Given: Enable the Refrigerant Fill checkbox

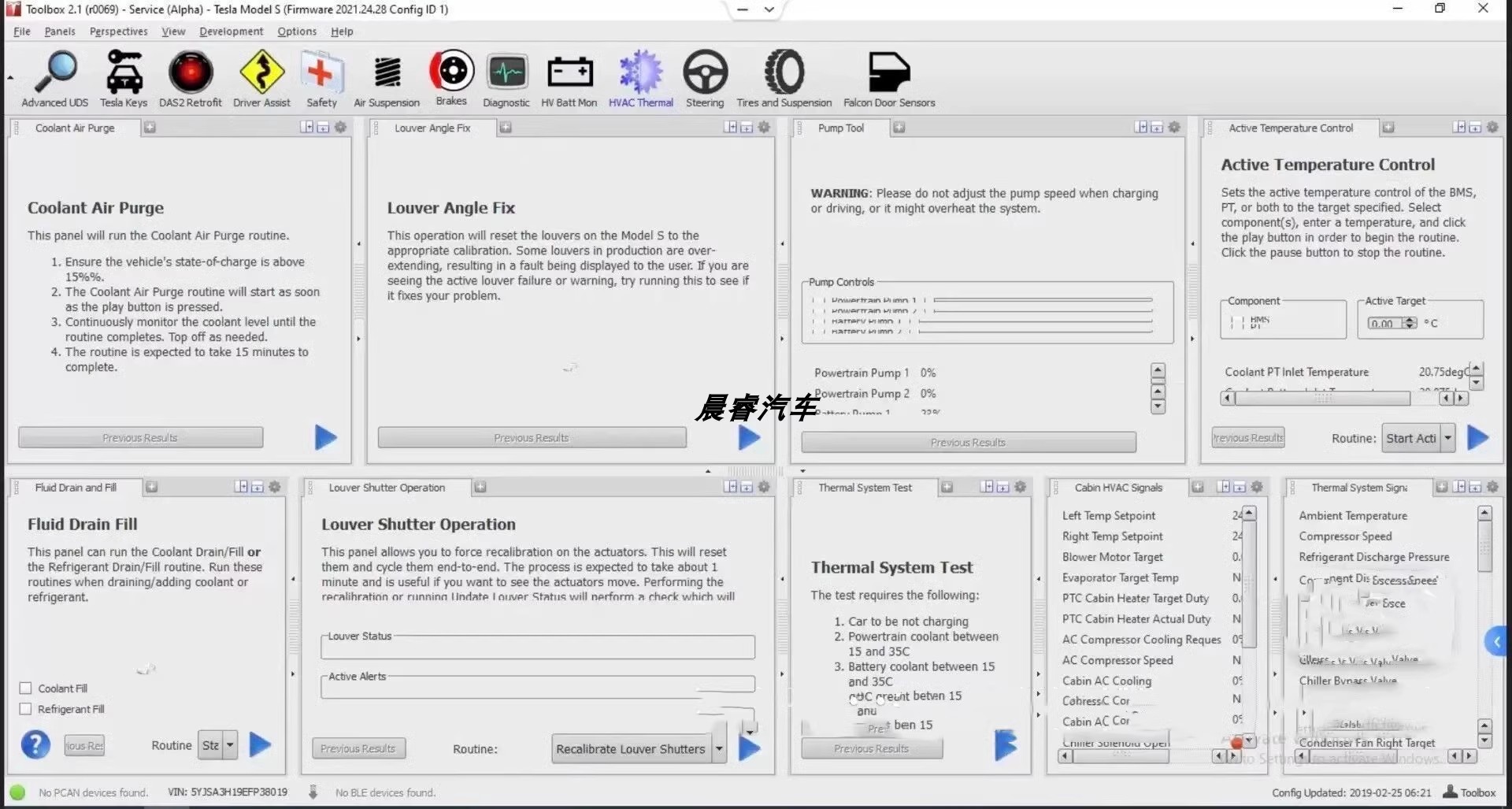Looking at the screenshot, I should click(x=25, y=708).
